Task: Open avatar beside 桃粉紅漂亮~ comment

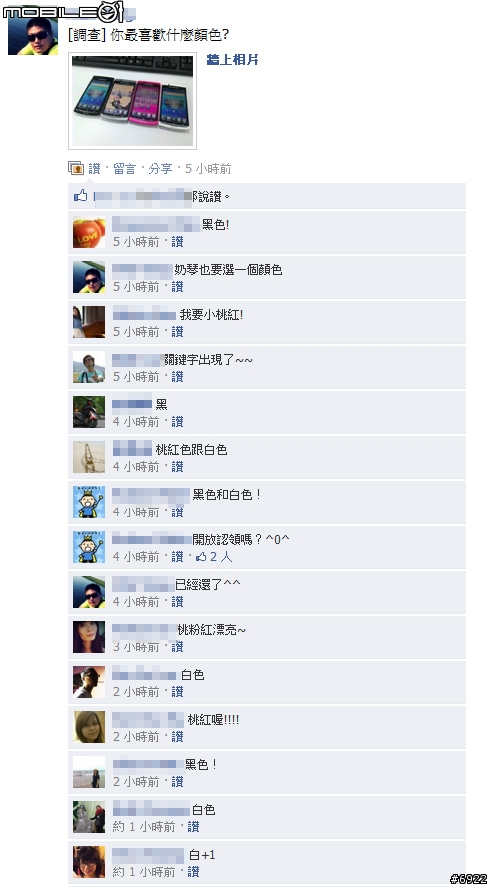Action: click(89, 637)
